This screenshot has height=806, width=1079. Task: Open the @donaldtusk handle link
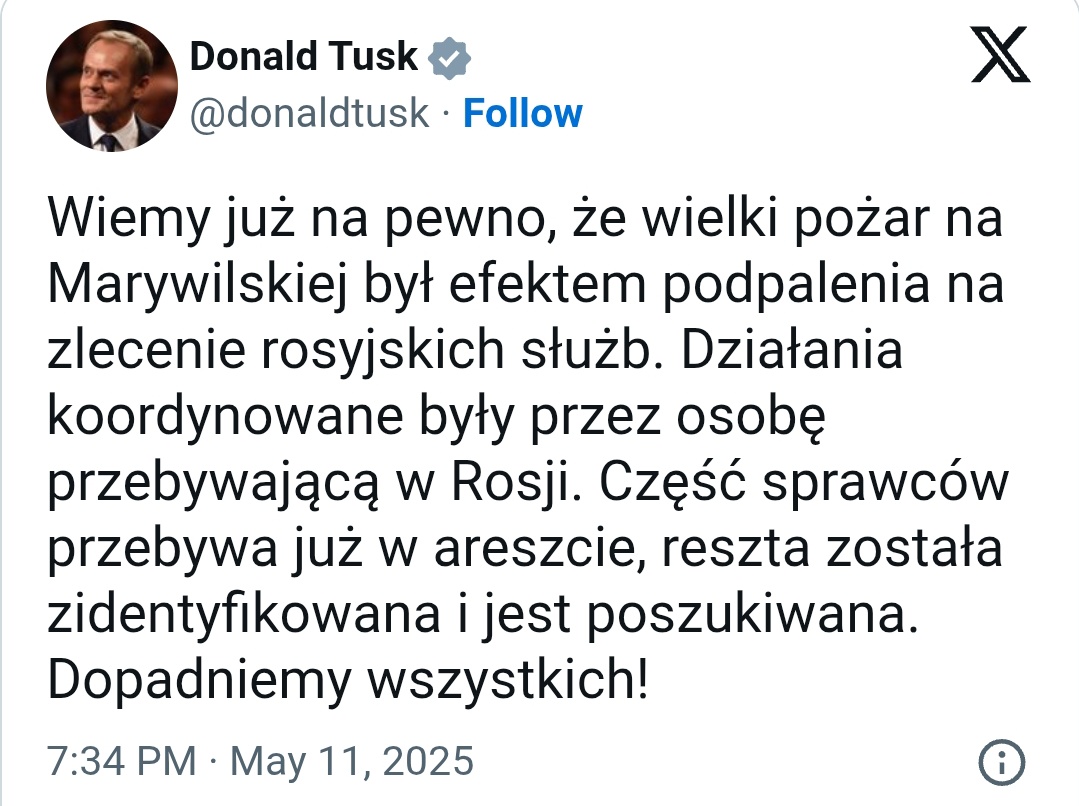point(310,114)
